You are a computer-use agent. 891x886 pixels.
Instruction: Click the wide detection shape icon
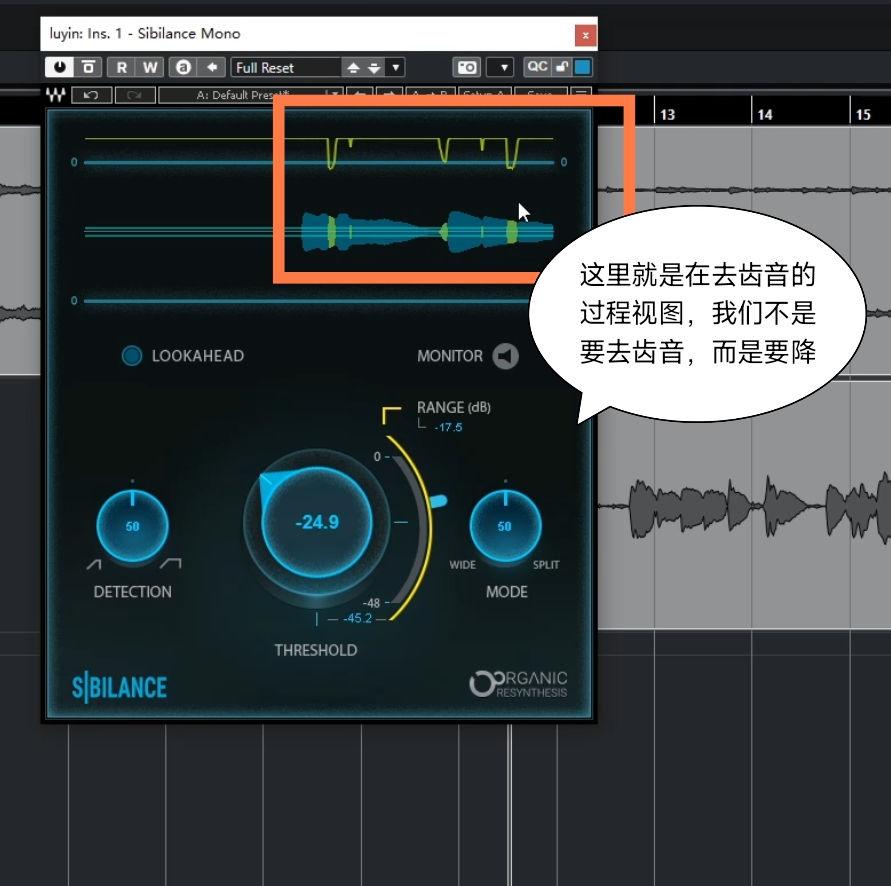[x=170, y=563]
